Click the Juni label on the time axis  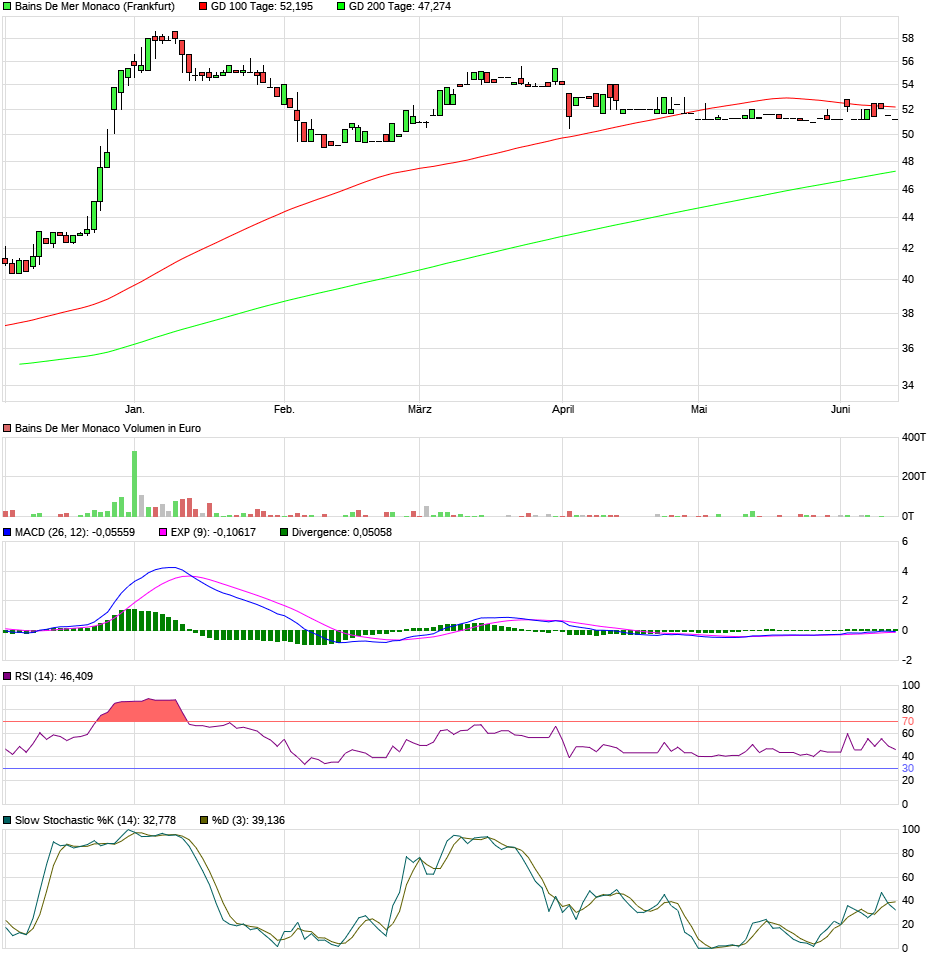click(x=841, y=409)
